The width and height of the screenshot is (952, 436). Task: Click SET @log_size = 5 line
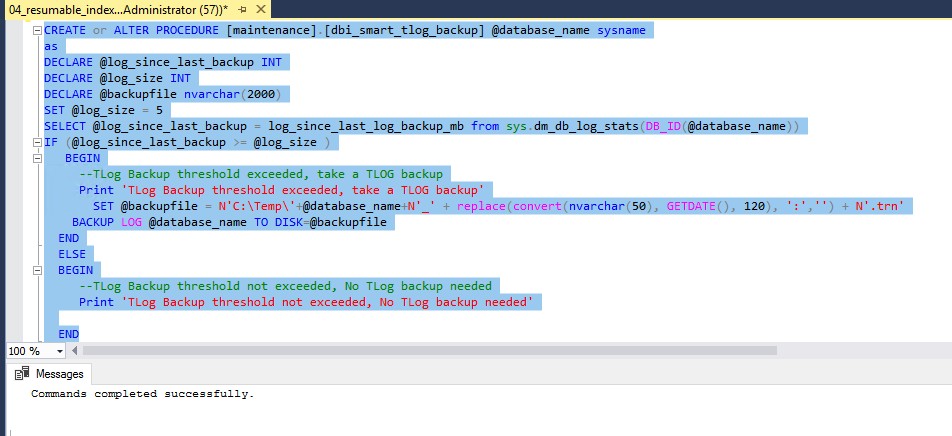pos(103,111)
